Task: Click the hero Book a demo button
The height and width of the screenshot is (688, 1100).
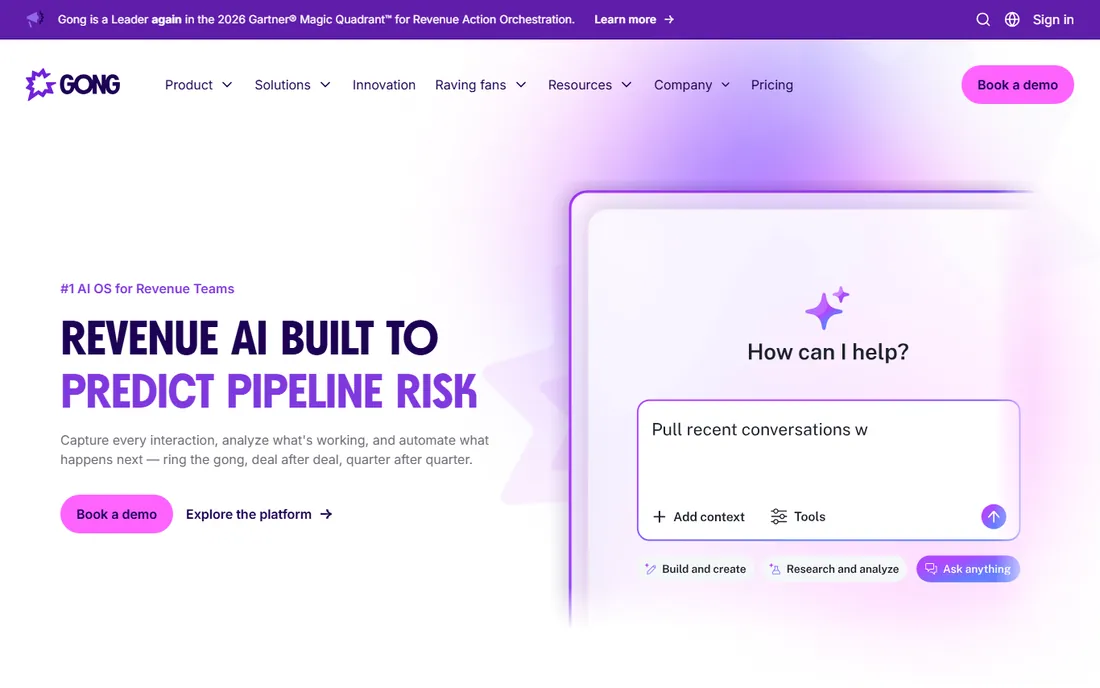Action: tap(116, 514)
